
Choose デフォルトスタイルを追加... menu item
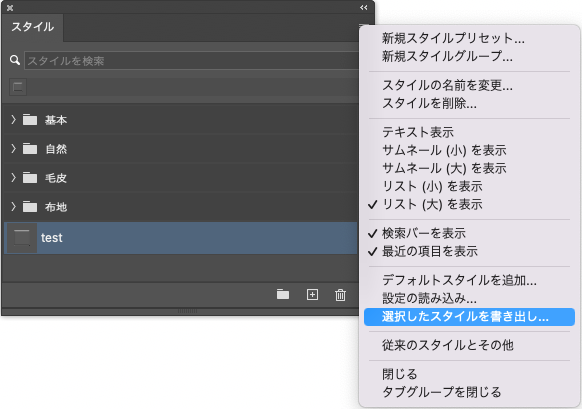tap(459, 280)
